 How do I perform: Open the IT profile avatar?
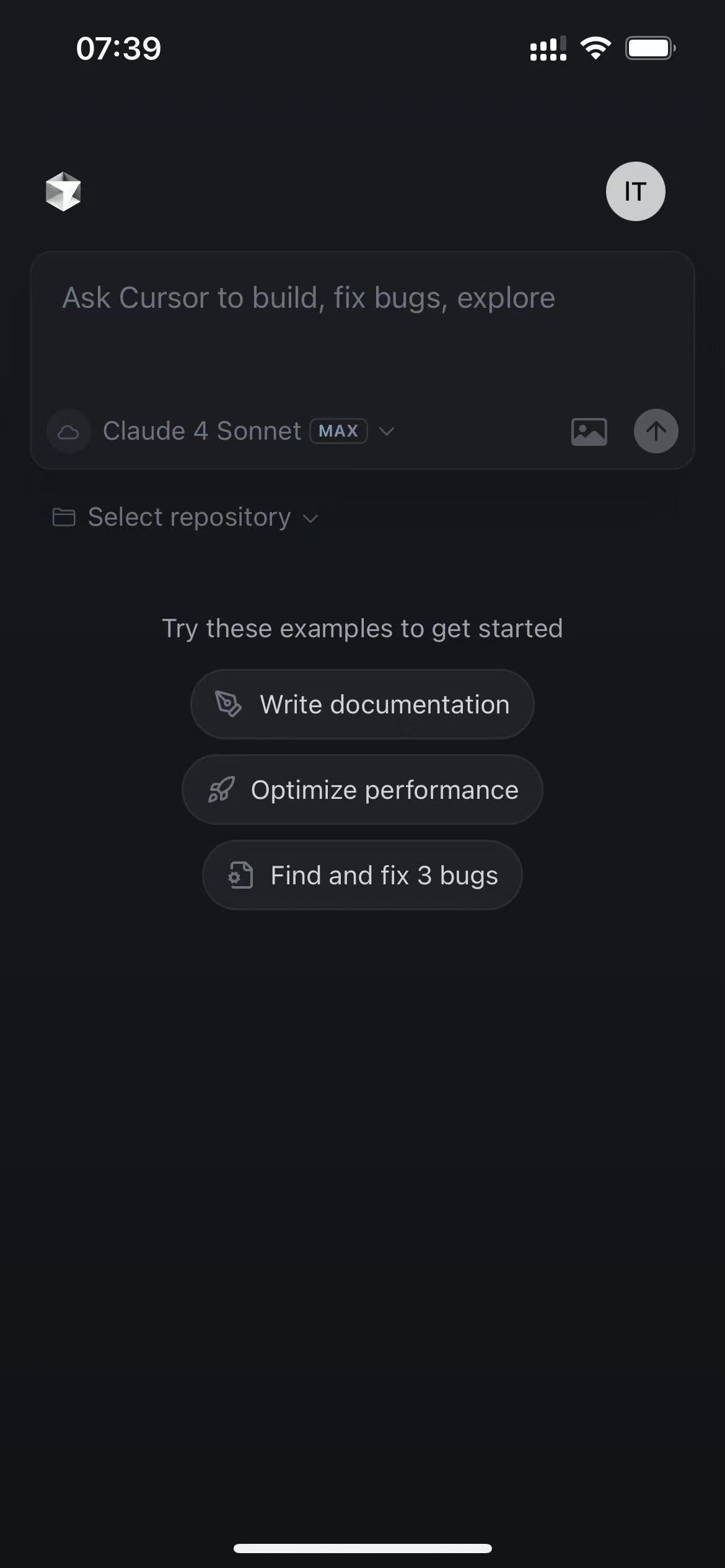coord(635,191)
